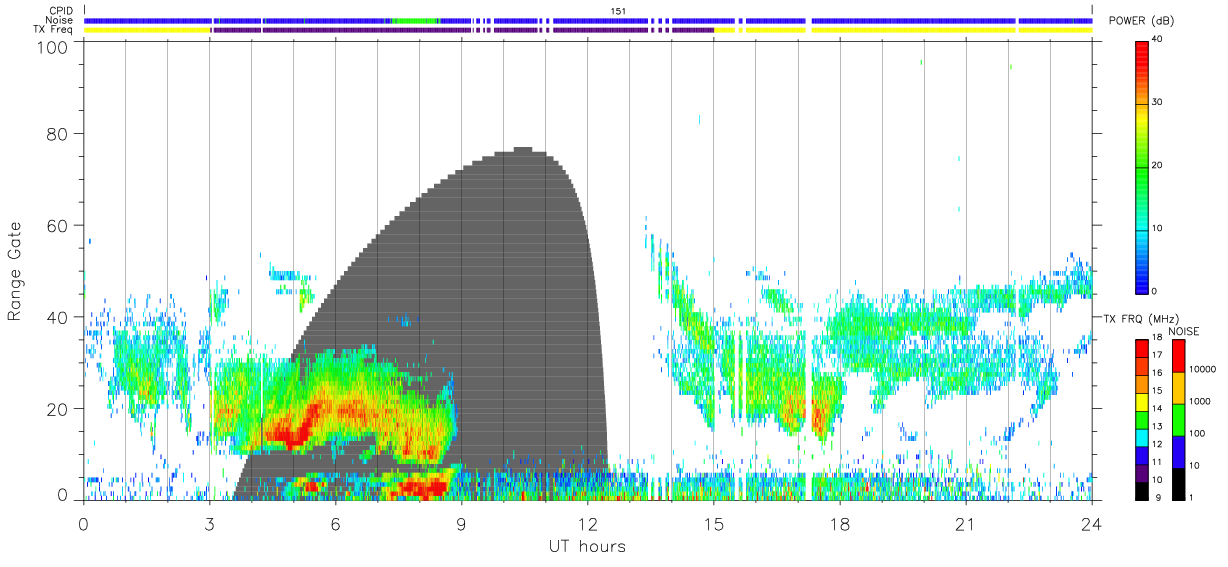Click the CPID value 151
Screen dimensions: 1228x567
pos(618,11)
